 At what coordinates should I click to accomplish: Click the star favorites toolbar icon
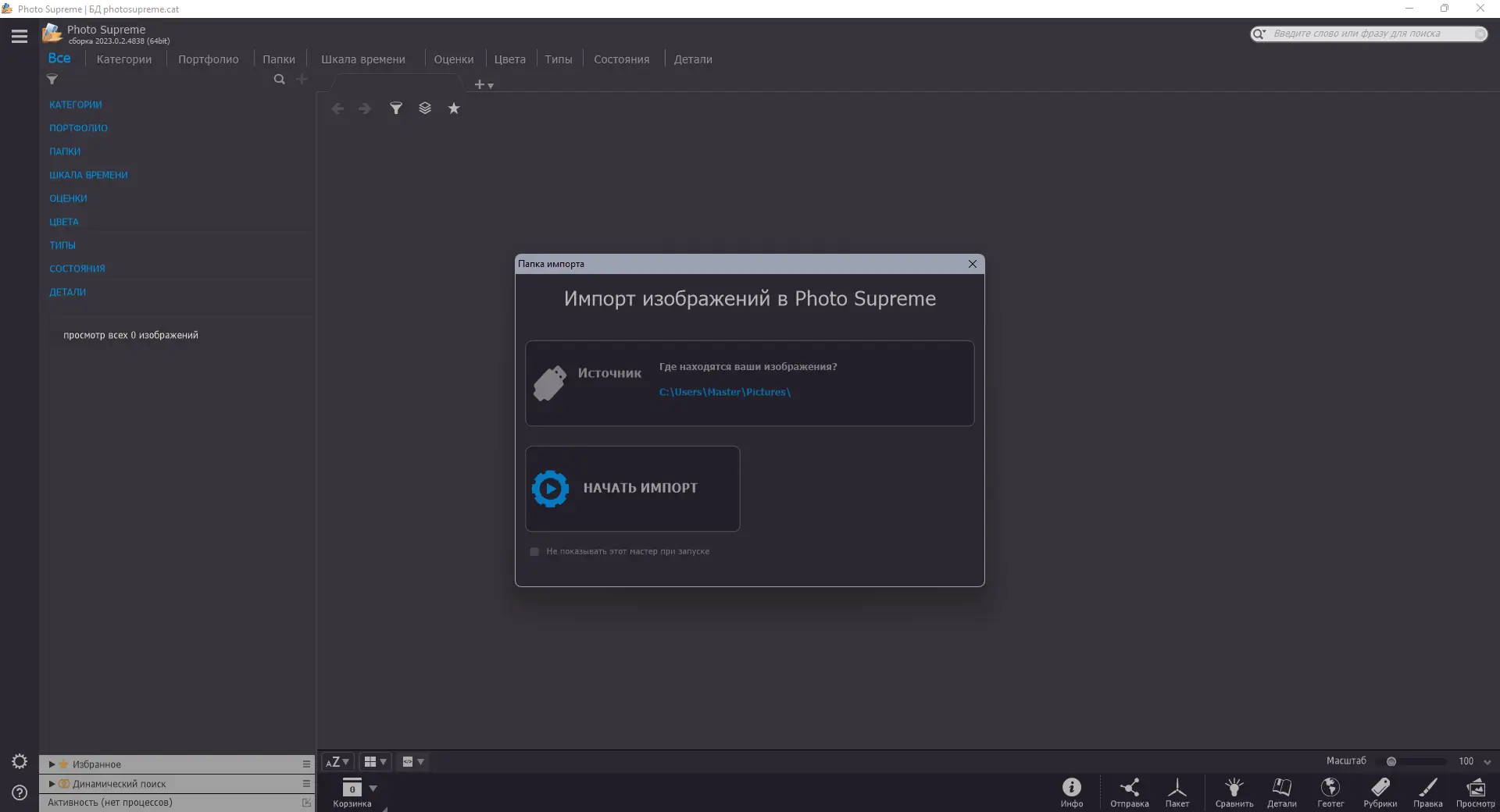[454, 109]
